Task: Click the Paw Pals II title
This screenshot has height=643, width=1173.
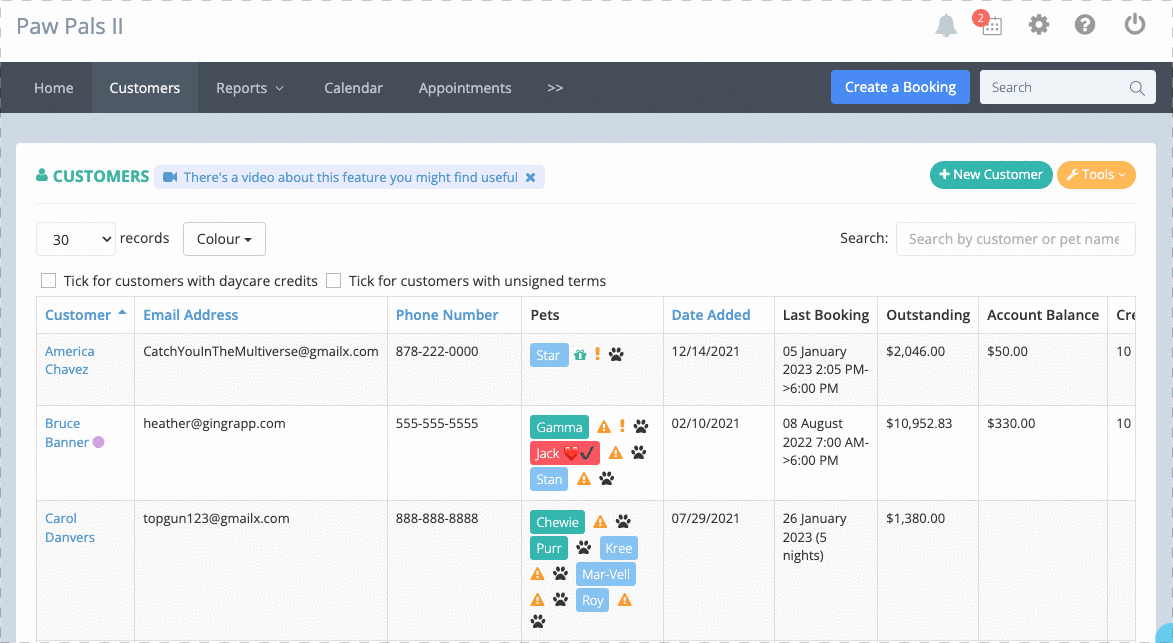Action: coord(70,26)
